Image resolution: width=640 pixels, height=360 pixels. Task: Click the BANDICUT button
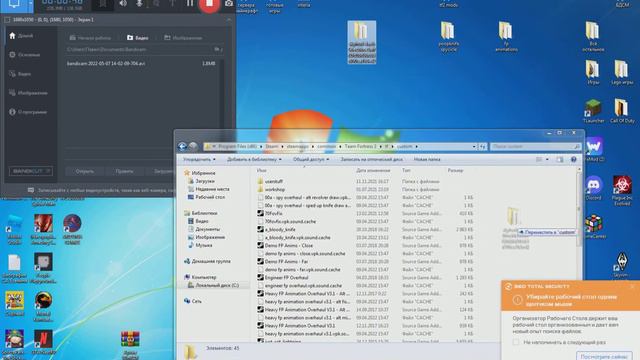31,171
